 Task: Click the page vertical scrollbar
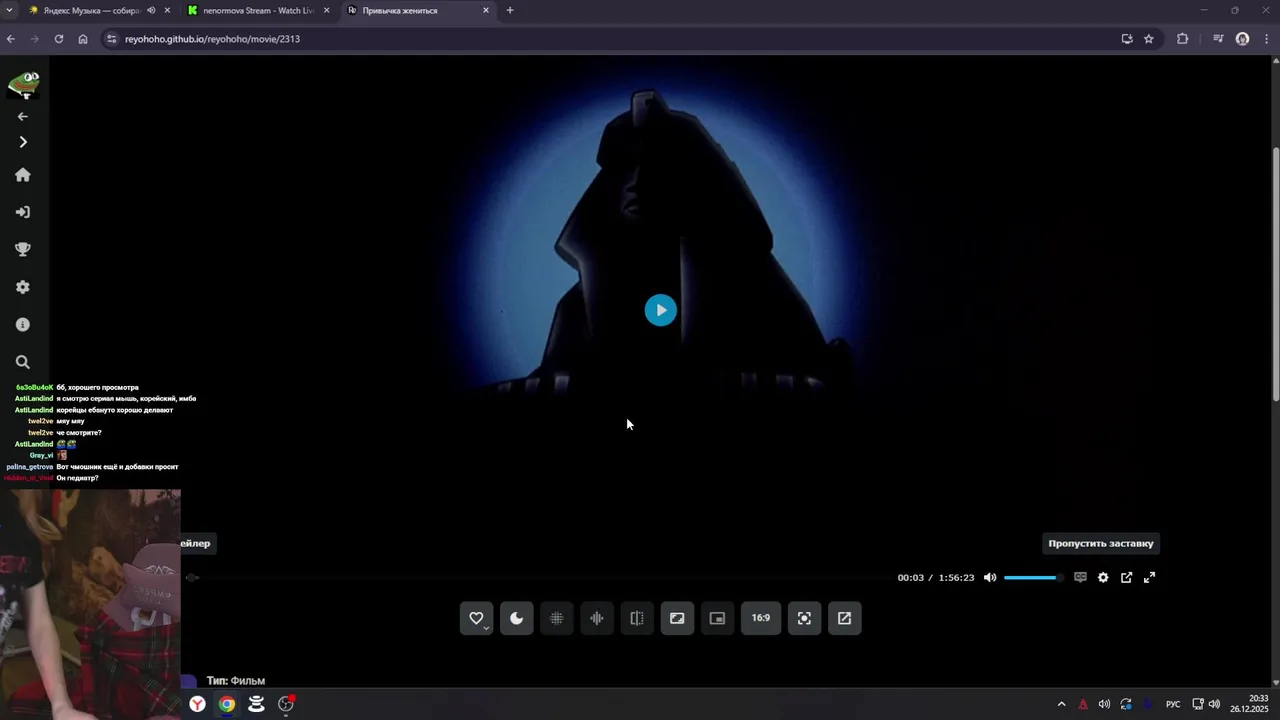coord(1275,275)
